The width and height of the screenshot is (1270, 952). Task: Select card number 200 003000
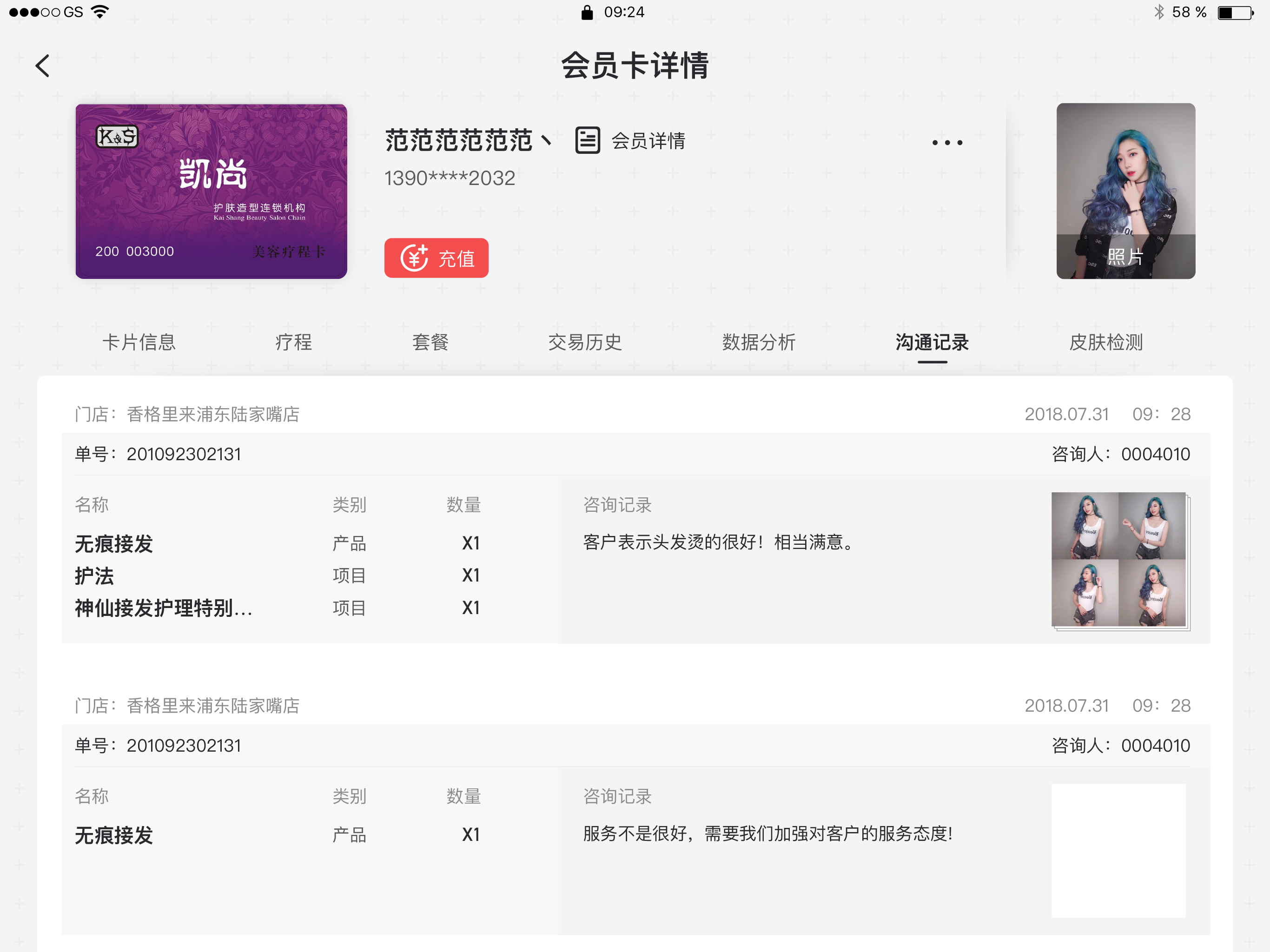[x=134, y=251]
